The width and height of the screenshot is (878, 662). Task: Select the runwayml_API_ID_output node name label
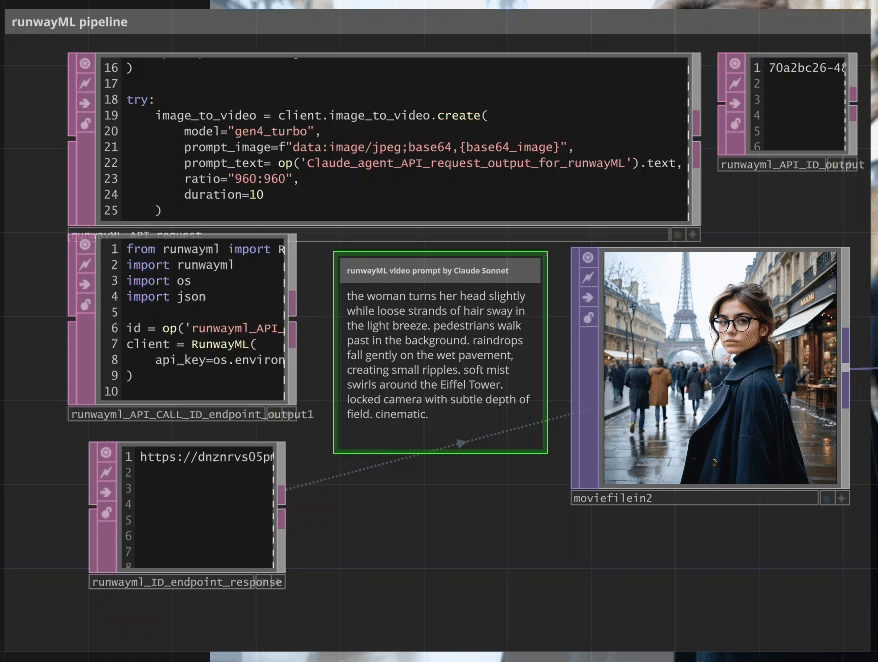click(792, 165)
